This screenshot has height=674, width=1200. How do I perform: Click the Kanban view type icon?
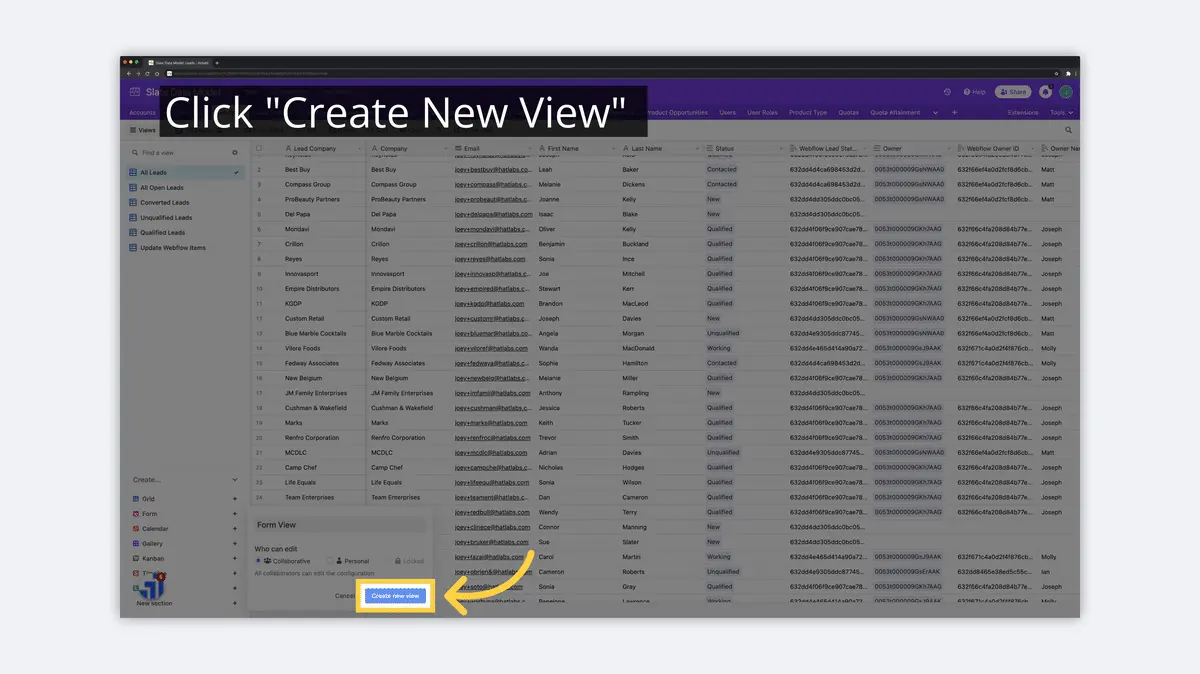pos(136,559)
